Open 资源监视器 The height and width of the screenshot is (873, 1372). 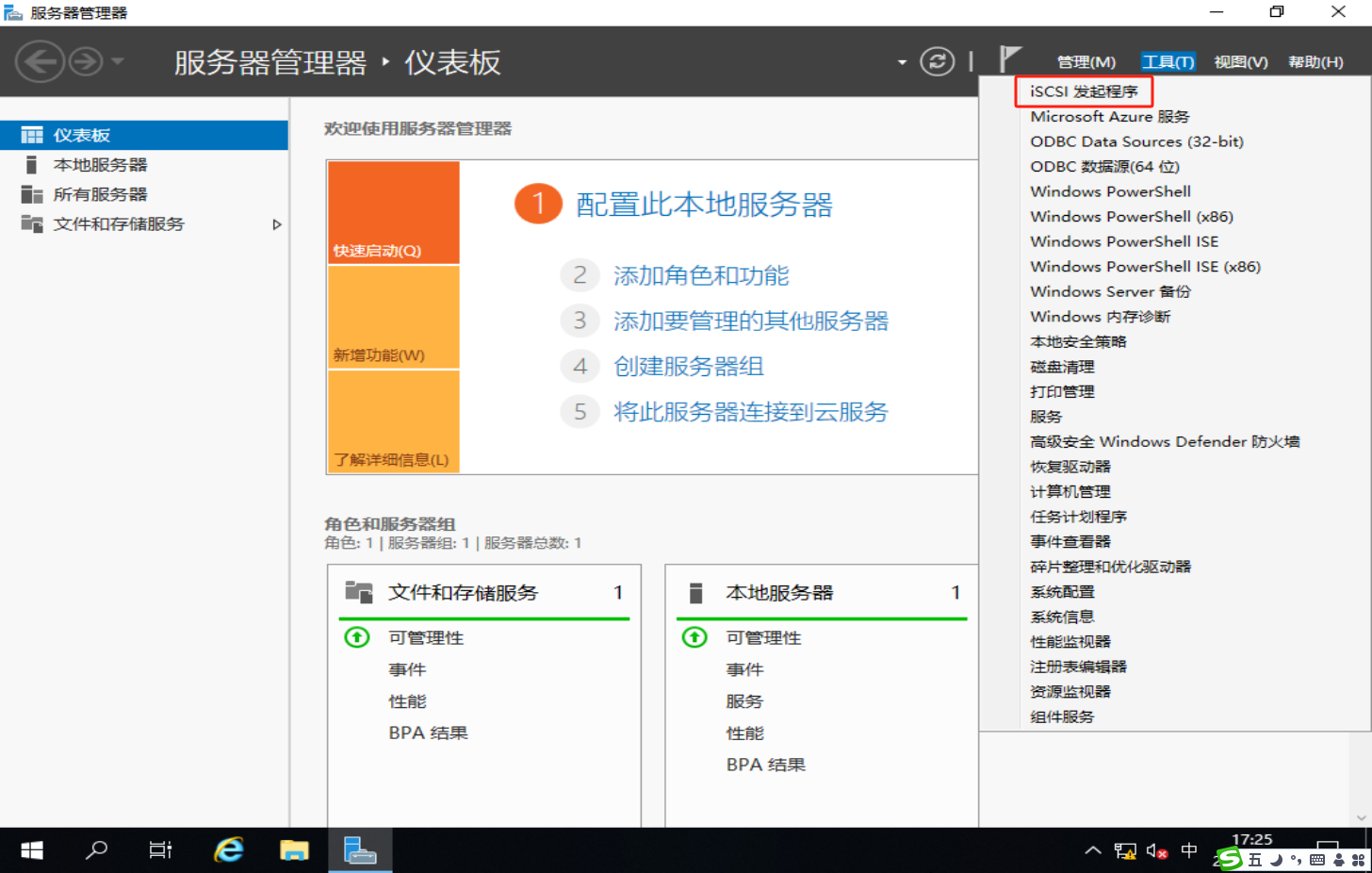(x=1070, y=691)
